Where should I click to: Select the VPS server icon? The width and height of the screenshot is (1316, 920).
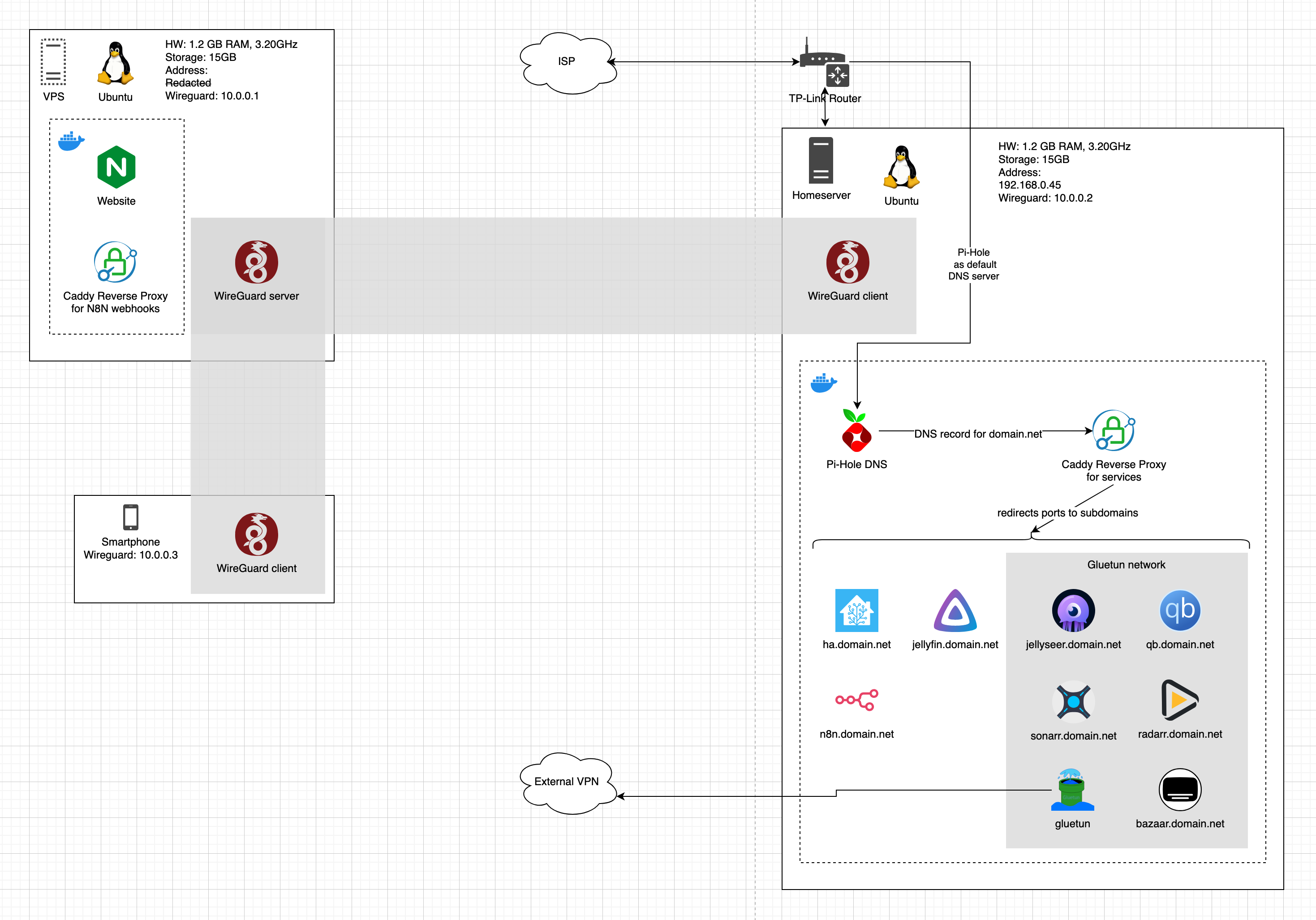[53, 62]
